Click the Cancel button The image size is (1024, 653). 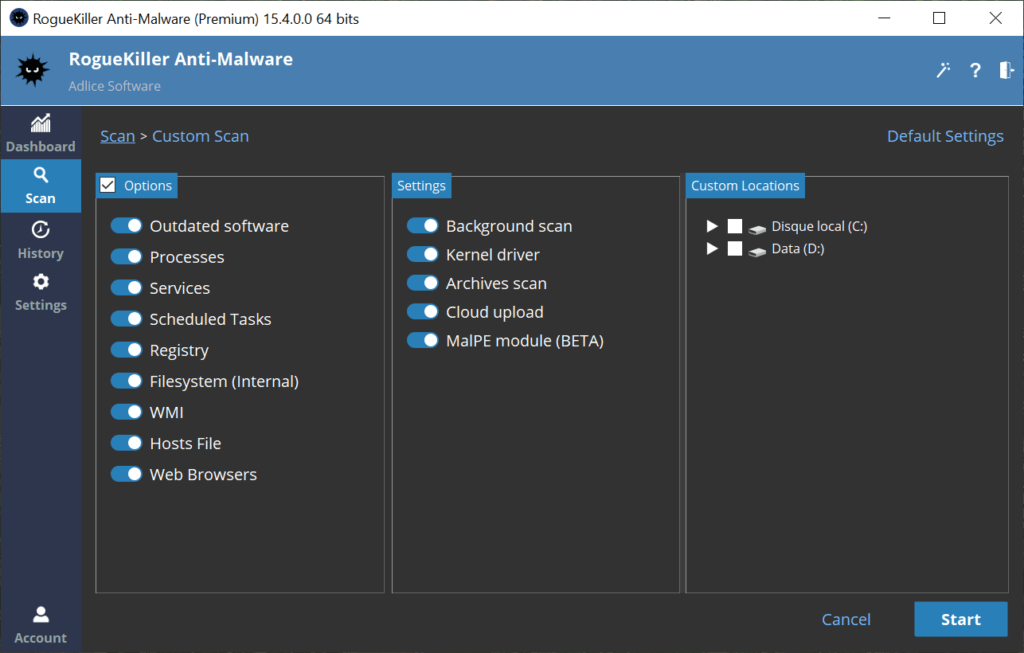click(846, 620)
